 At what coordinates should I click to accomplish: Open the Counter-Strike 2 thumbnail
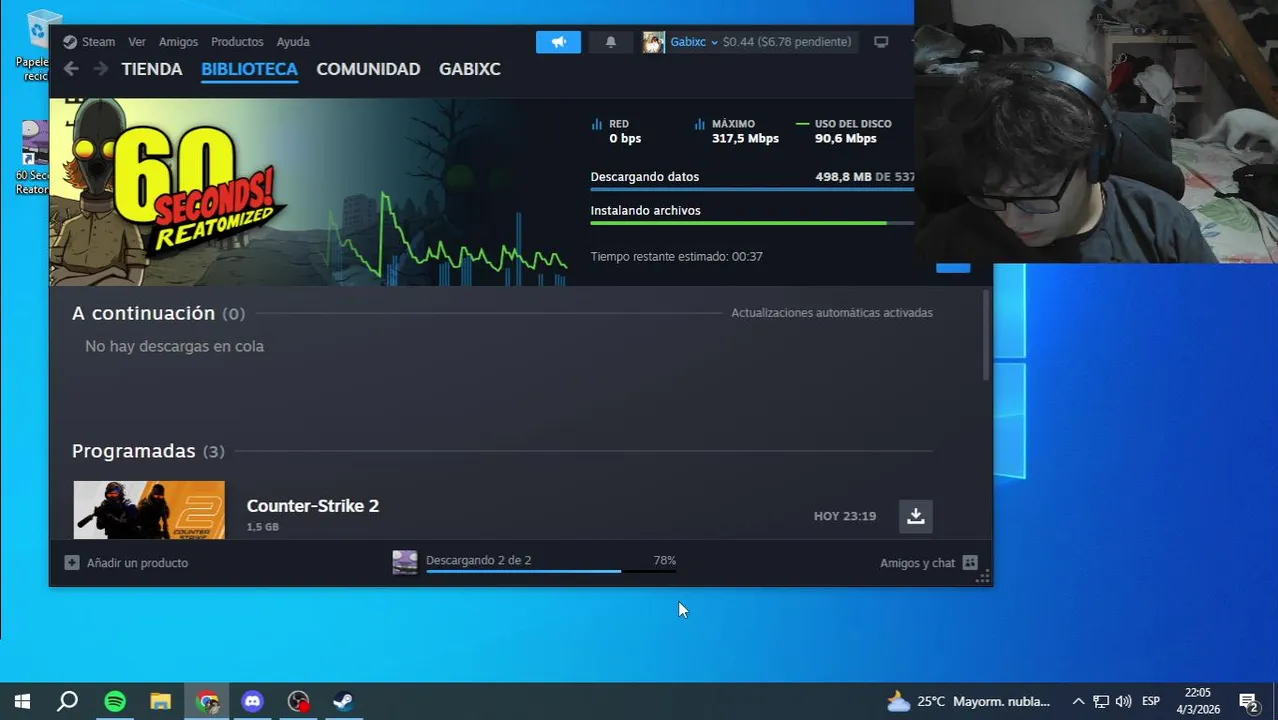tap(149, 510)
